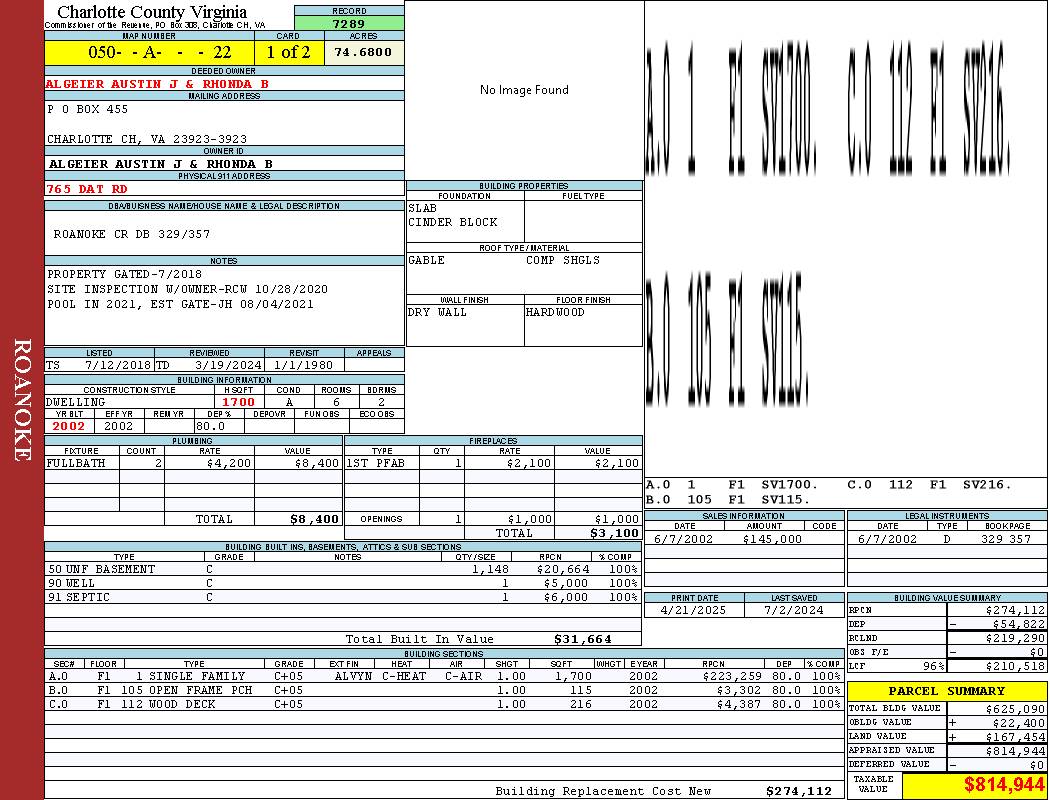This screenshot has height=800, width=1050.
Task: Click the acres value 74.6800
Action: [363, 52]
